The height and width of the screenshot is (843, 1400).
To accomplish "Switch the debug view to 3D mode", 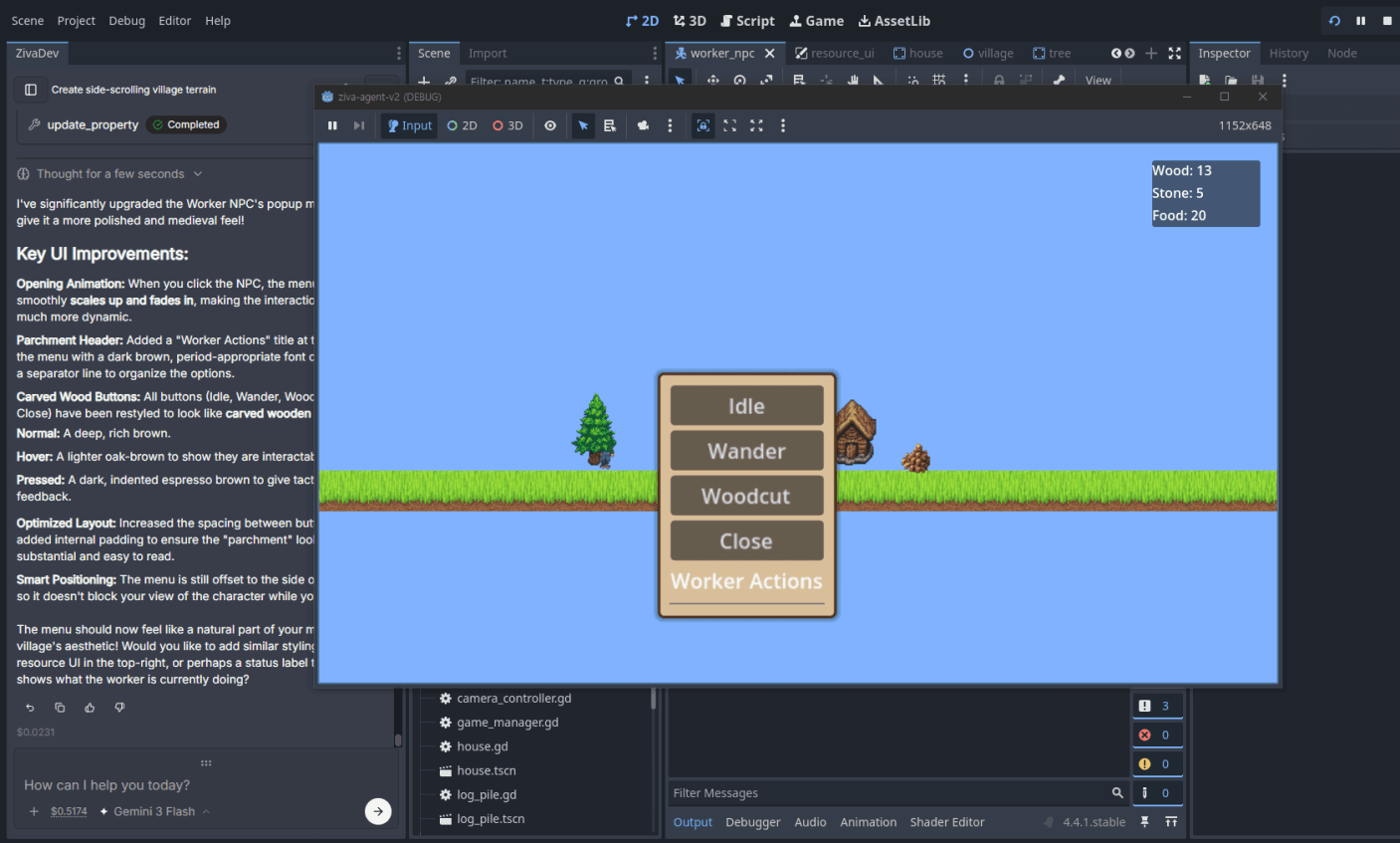I will click(506, 125).
